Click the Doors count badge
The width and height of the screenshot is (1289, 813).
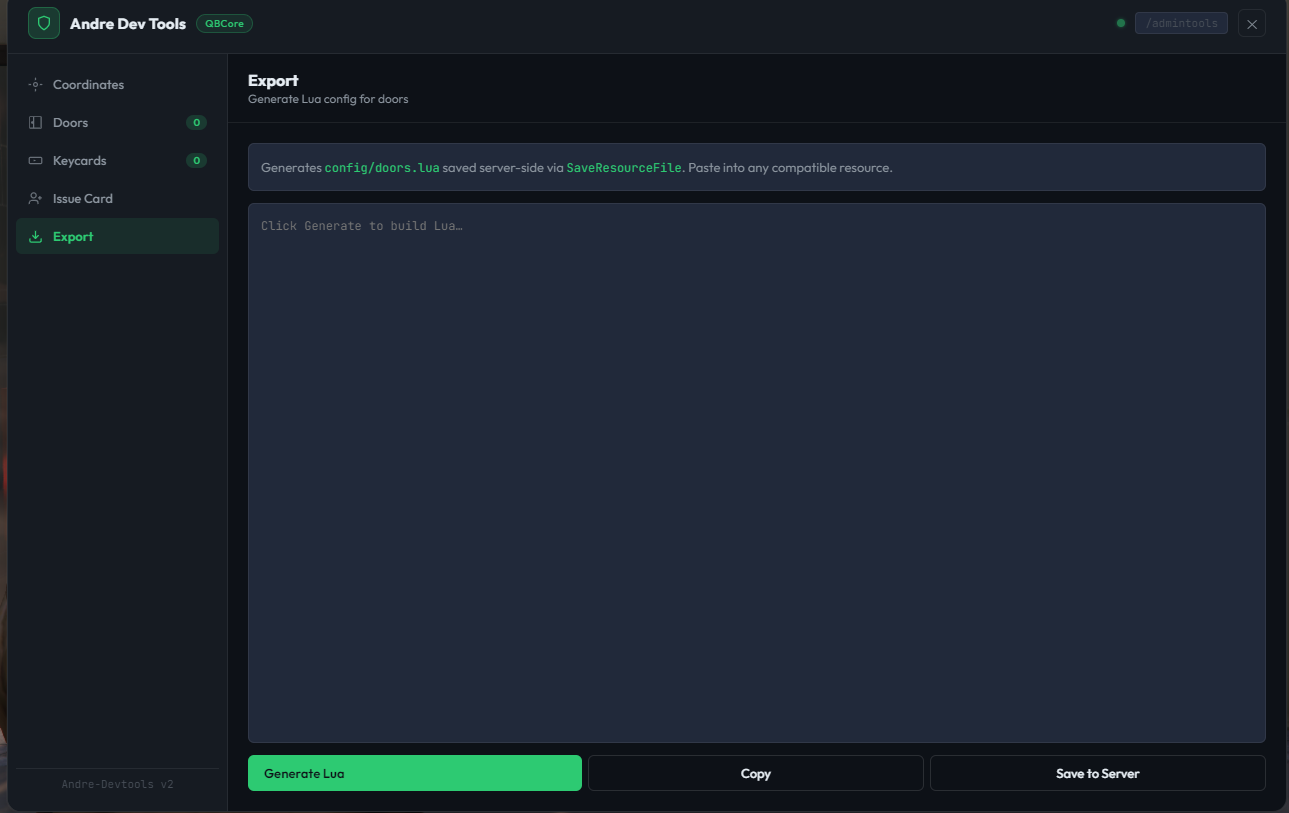coord(197,123)
